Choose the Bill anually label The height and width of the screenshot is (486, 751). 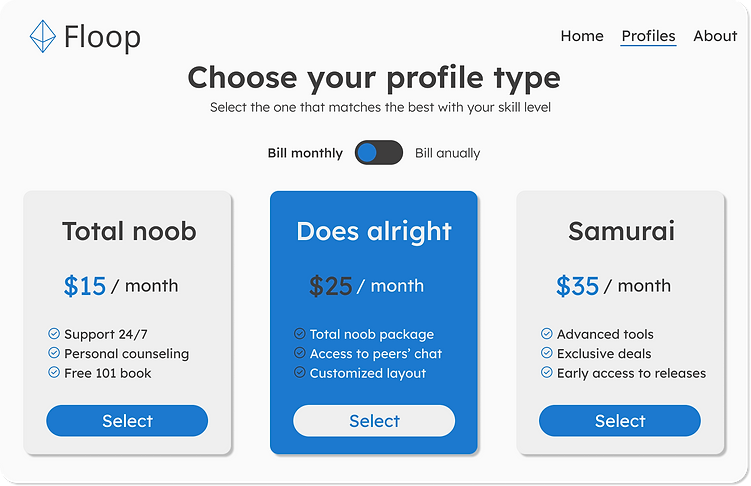click(447, 153)
